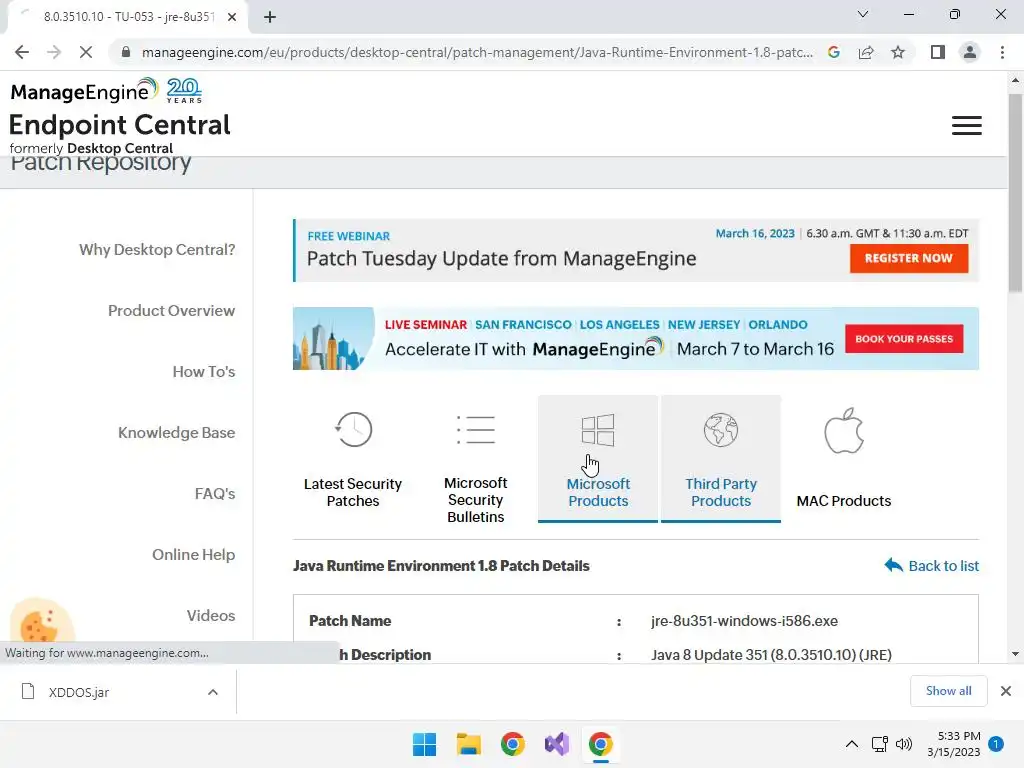Screen dimensions: 1024x768
Task: Click the page vertical scrollbar
Action: click(x=1015, y=193)
